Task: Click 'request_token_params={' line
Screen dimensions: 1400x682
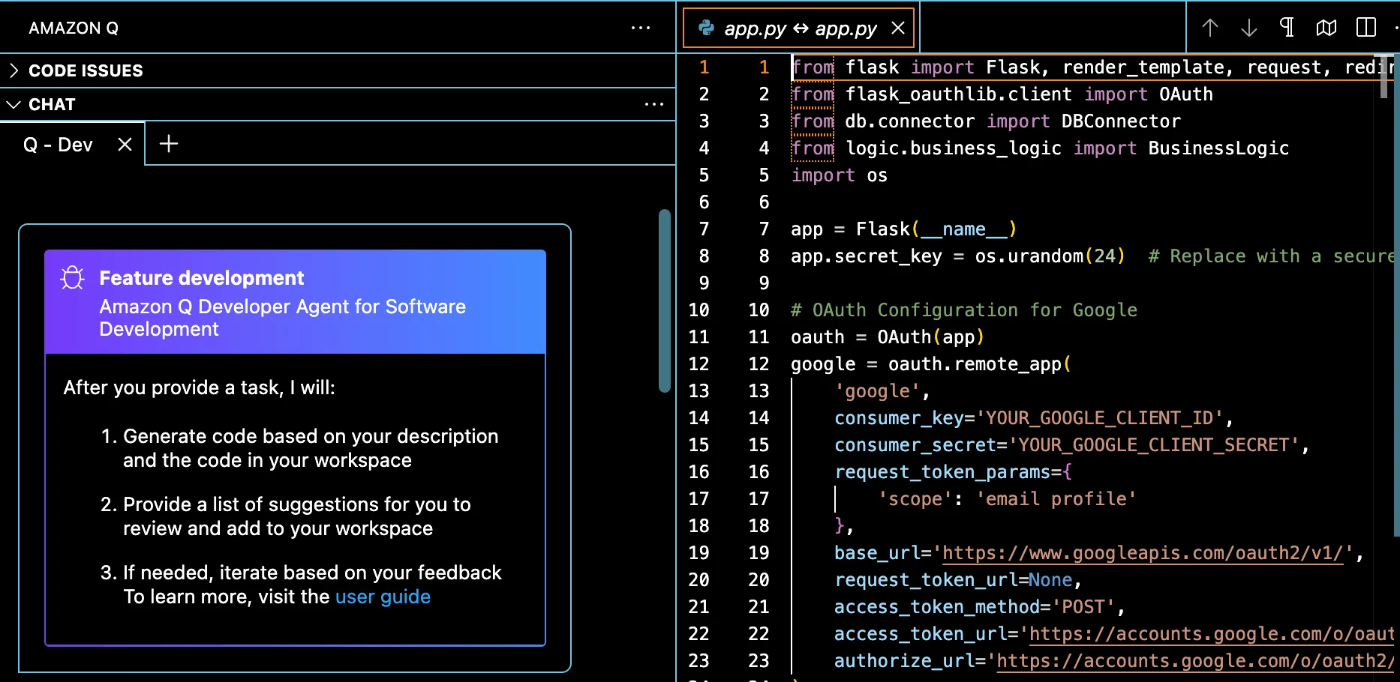Action: coord(953,472)
